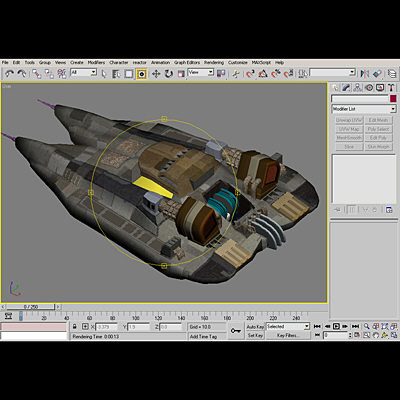Choose the Select Object arrow tool
The width and height of the screenshot is (400, 400).
pyautogui.click(x=104, y=74)
